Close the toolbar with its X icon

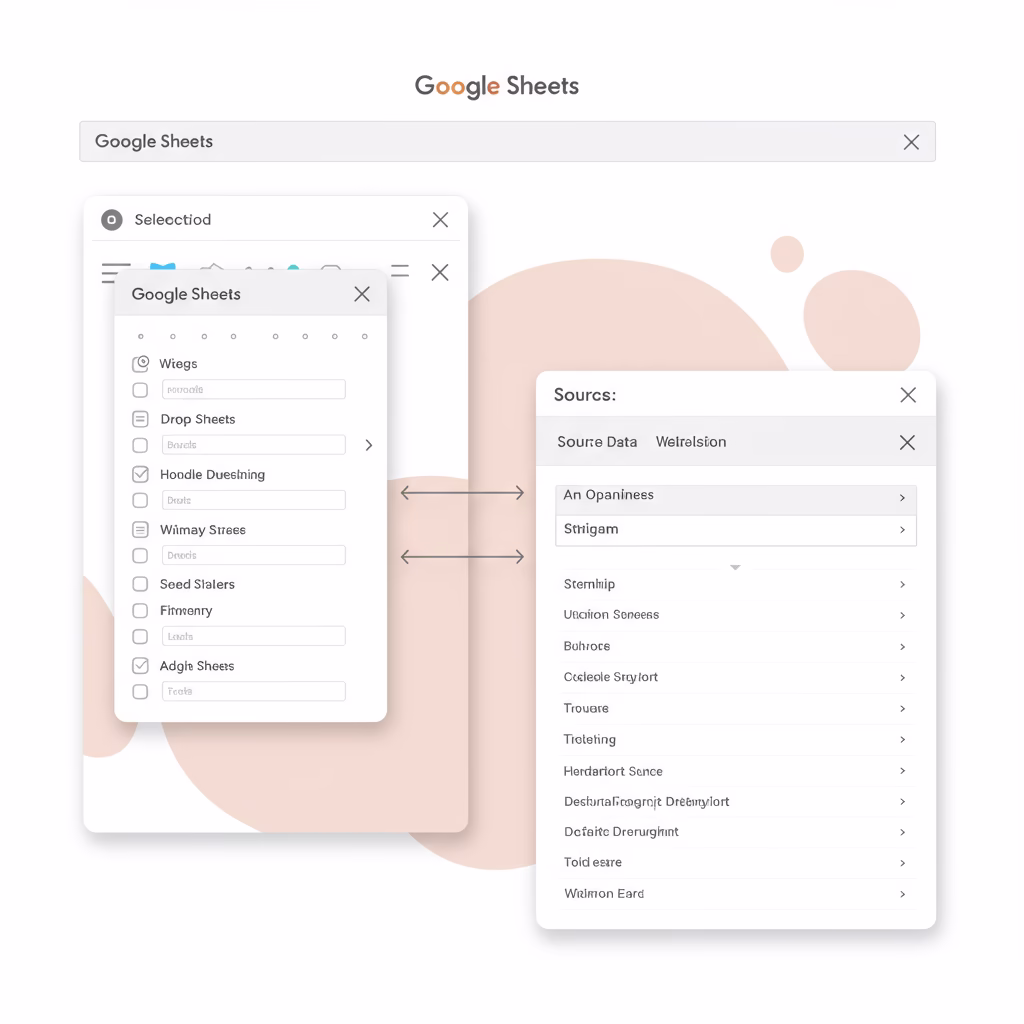[x=440, y=272]
